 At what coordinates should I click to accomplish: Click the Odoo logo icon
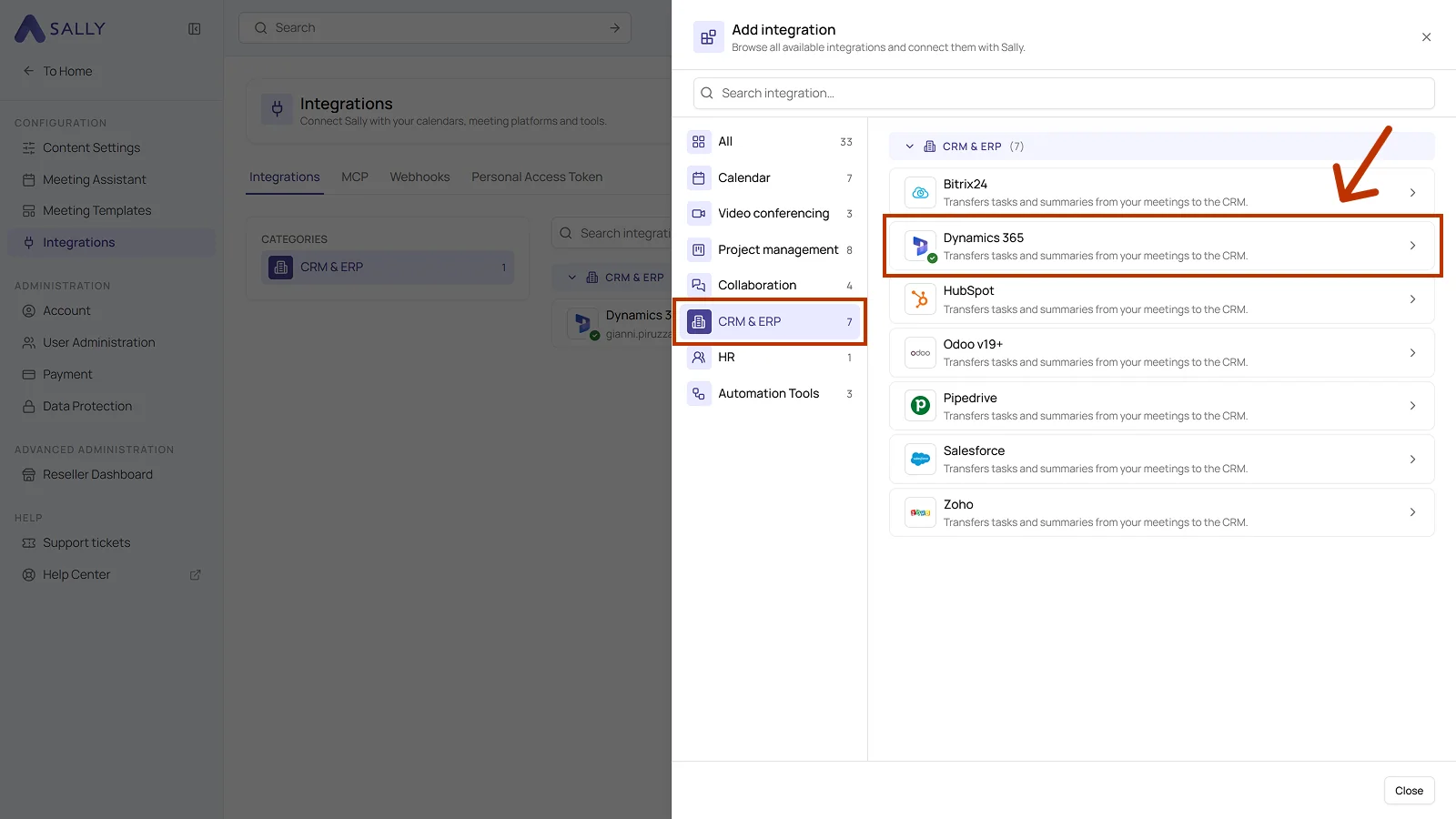point(920,353)
